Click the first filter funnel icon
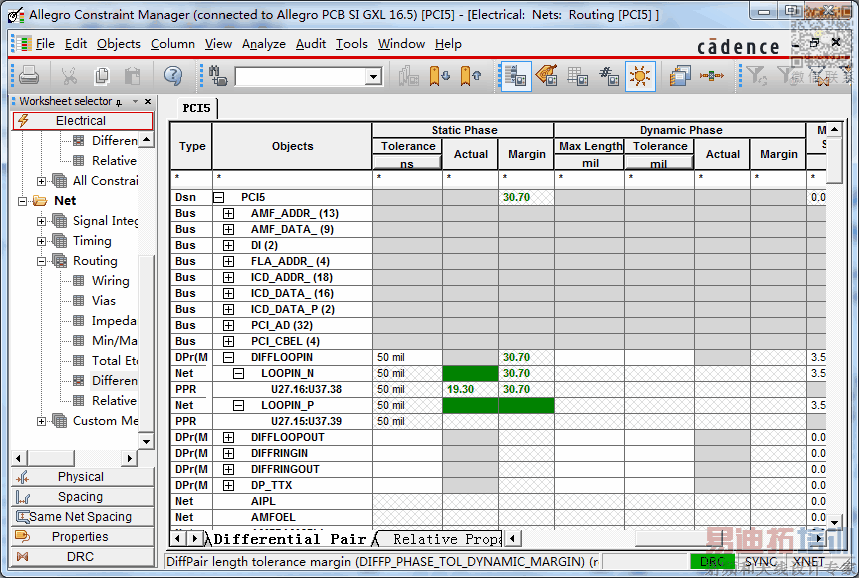 pyautogui.click(x=757, y=75)
